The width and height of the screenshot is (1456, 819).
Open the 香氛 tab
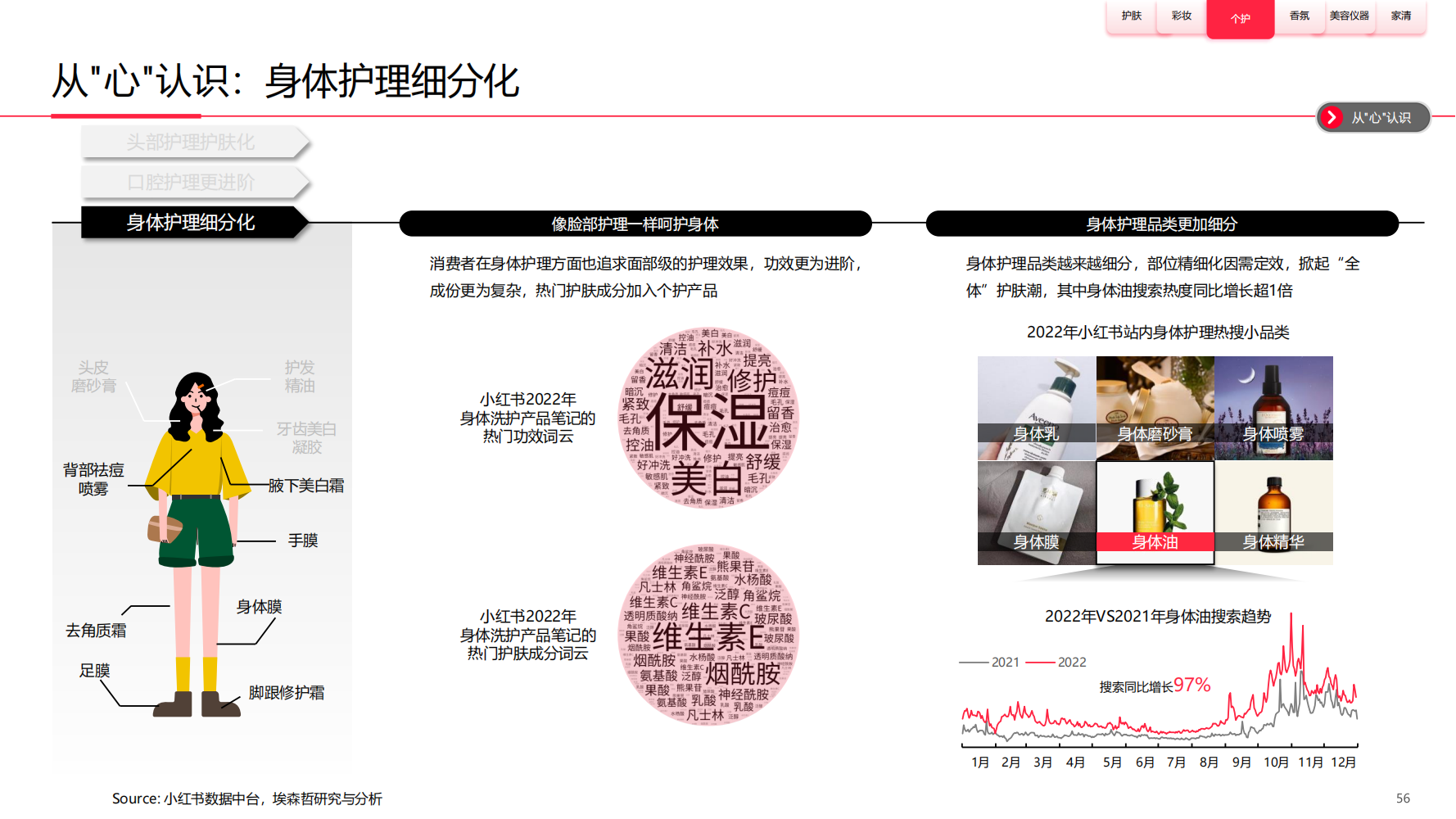click(x=1299, y=16)
